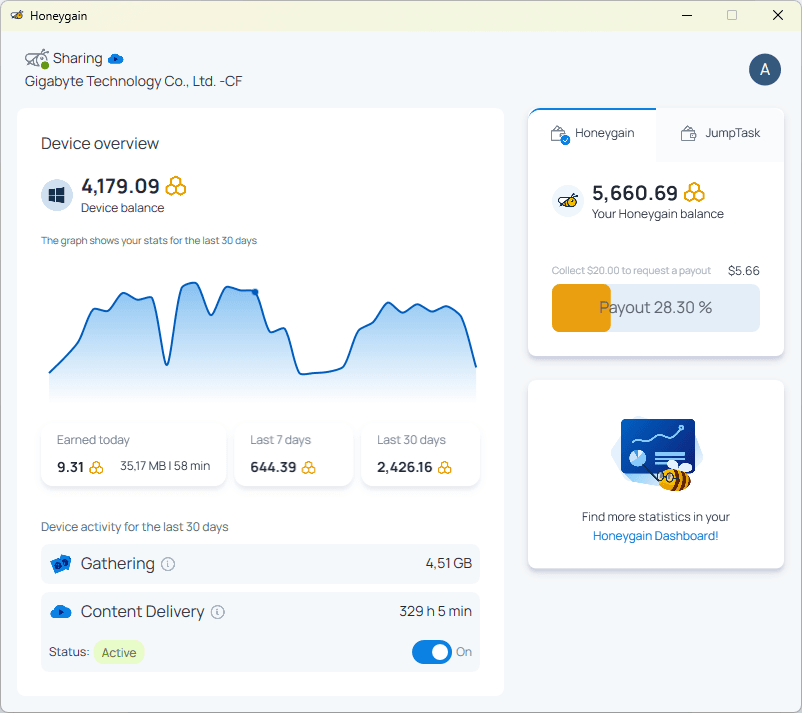Minimize the Honeygain window

[687, 15]
